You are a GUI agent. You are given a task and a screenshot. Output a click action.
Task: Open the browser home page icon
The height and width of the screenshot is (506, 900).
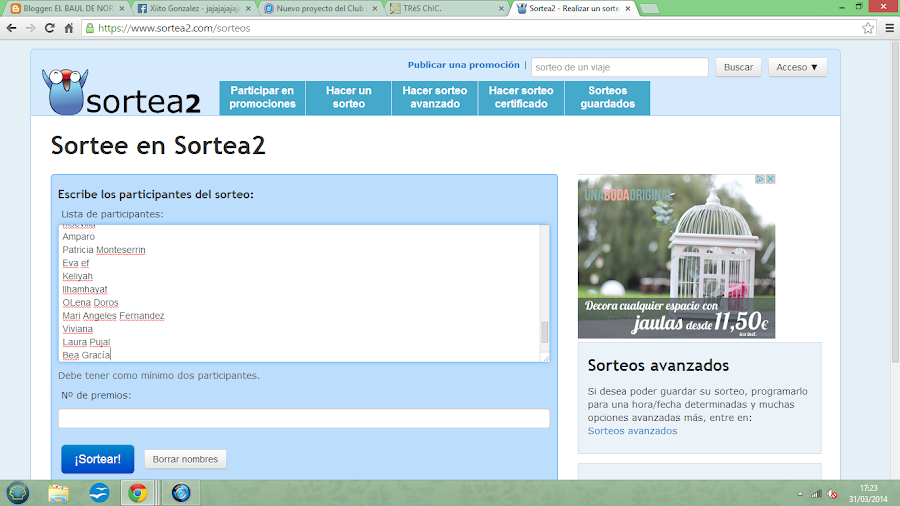(x=69, y=28)
